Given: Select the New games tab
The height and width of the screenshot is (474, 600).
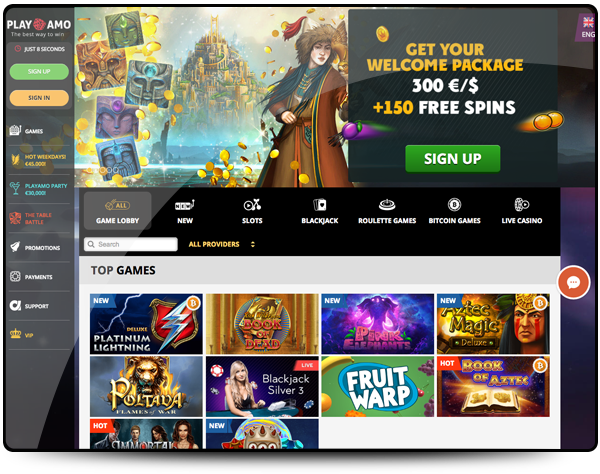Looking at the screenshot, I should (x=185, y=211).
